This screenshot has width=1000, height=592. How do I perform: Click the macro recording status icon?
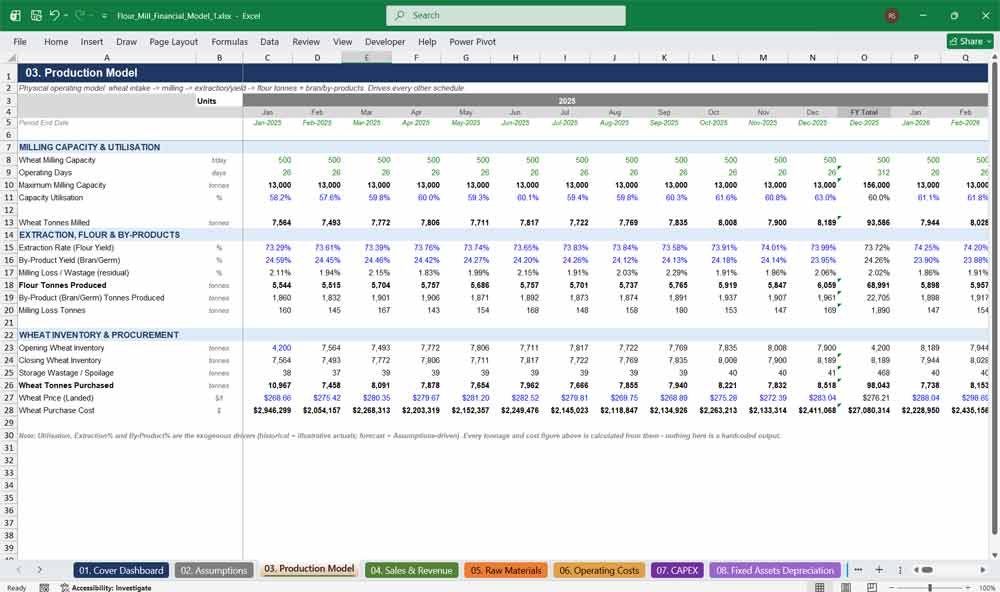[44, 588]
